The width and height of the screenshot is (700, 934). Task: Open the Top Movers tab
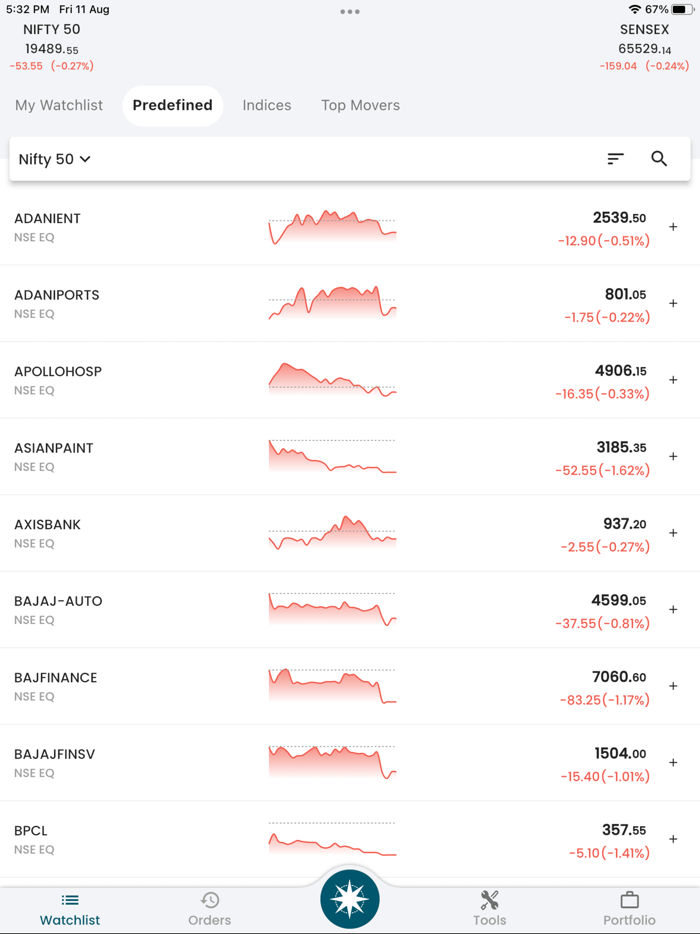(x=360, y=105)
